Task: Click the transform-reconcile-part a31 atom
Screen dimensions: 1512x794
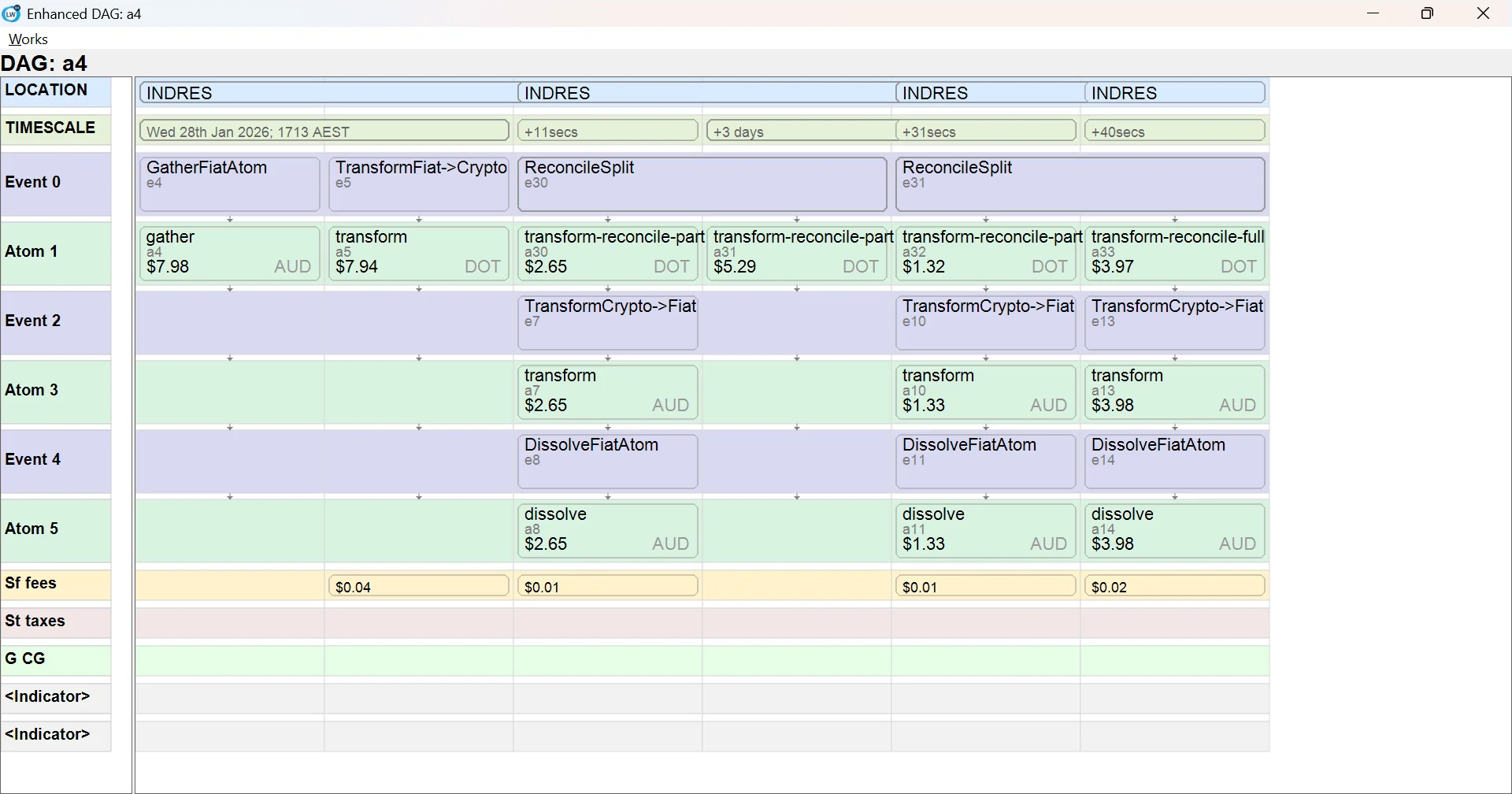Action: [x=796, y=254]
